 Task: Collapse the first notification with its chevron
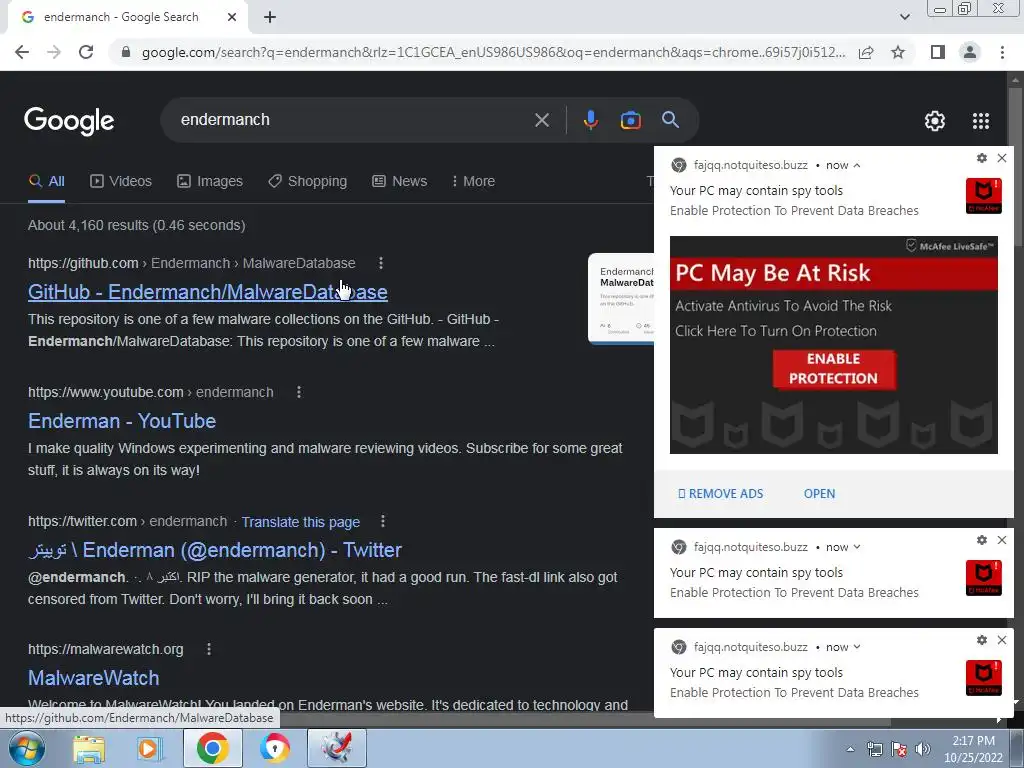pos(857,166)
